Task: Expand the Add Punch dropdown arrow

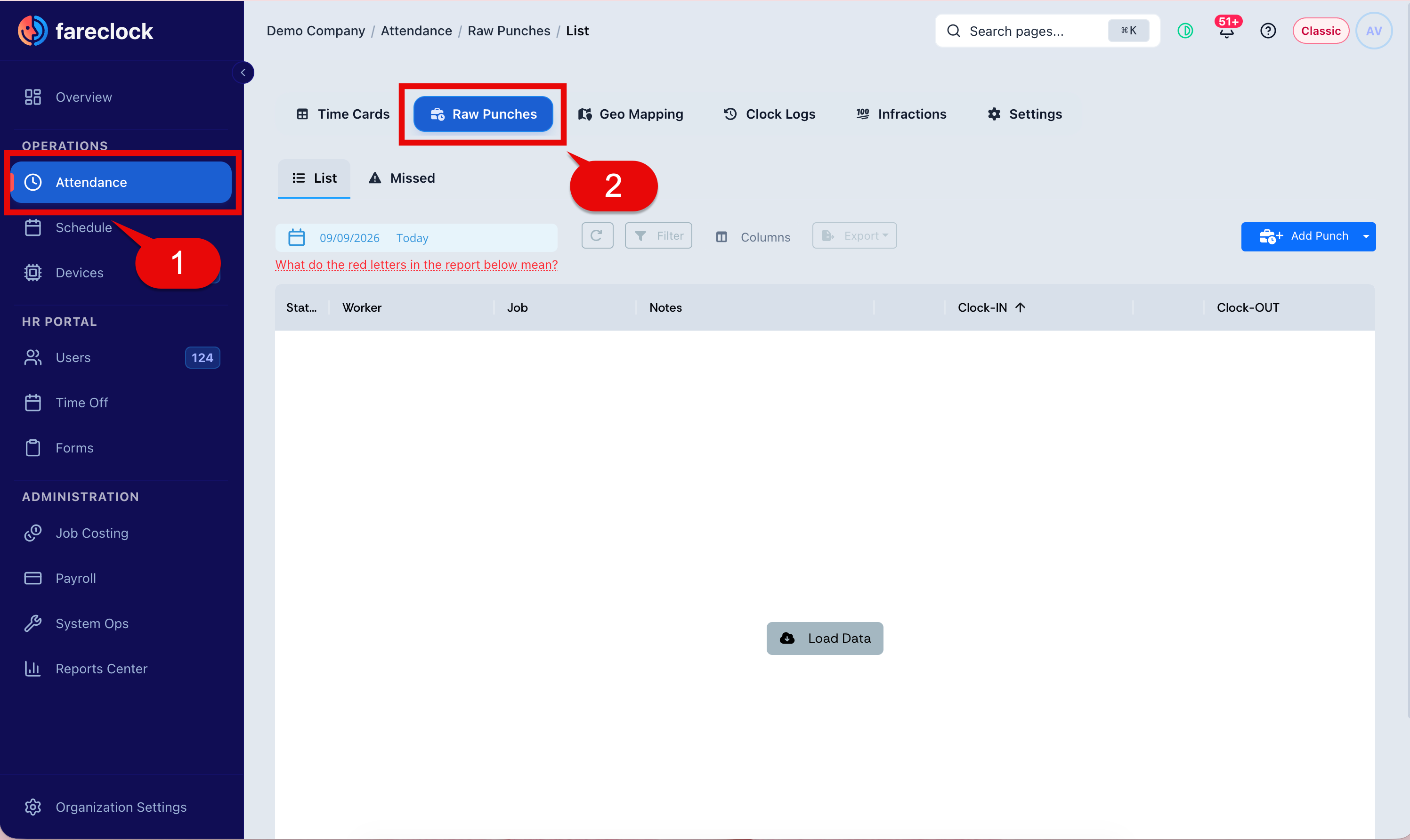Action: tap(1366, 236)
